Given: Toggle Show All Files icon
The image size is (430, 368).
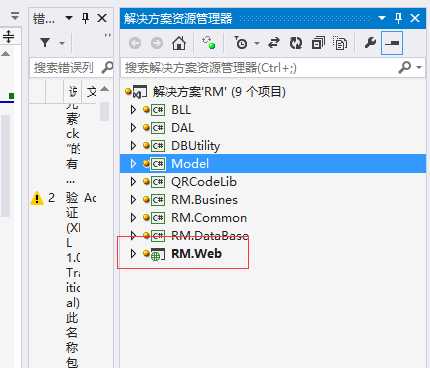Looking at the screenshot, I should pyautogui.click(x=340, y=43).
